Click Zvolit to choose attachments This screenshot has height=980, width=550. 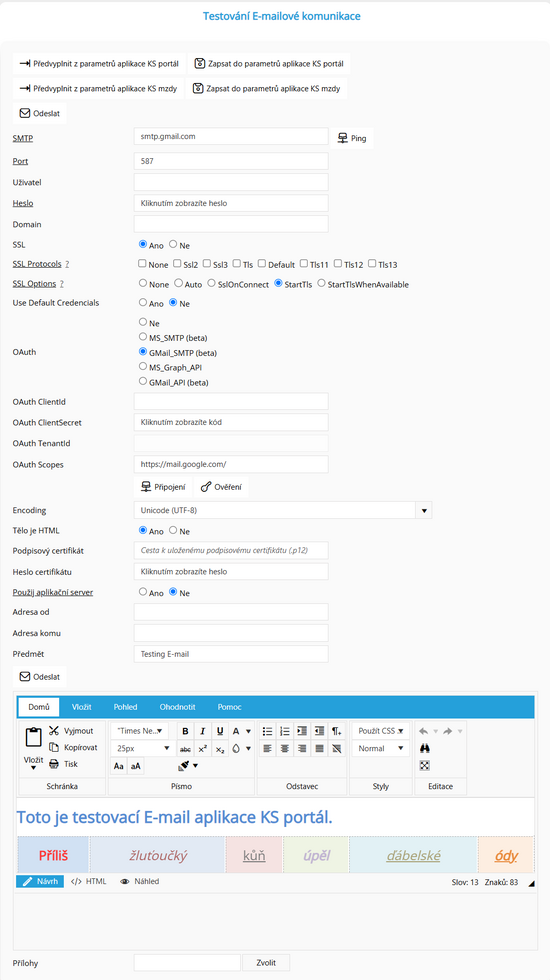(266, 962)
